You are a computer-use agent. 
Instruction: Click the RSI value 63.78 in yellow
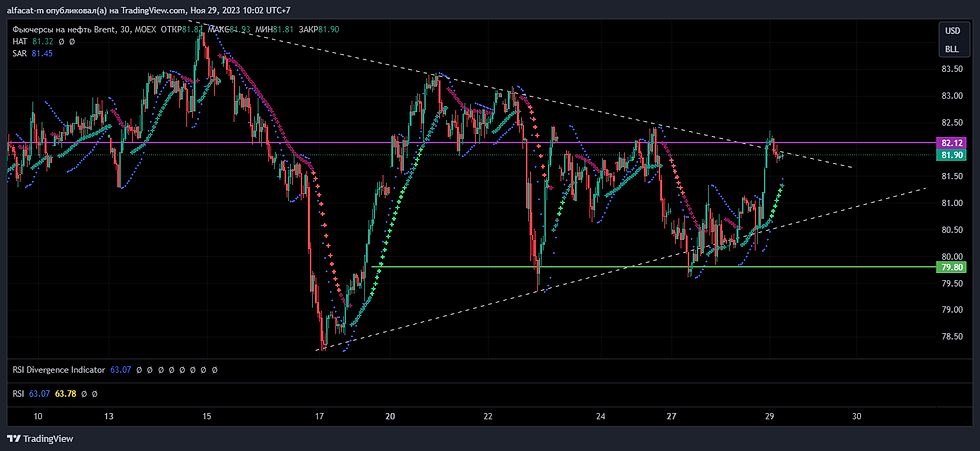pos(65,394)
